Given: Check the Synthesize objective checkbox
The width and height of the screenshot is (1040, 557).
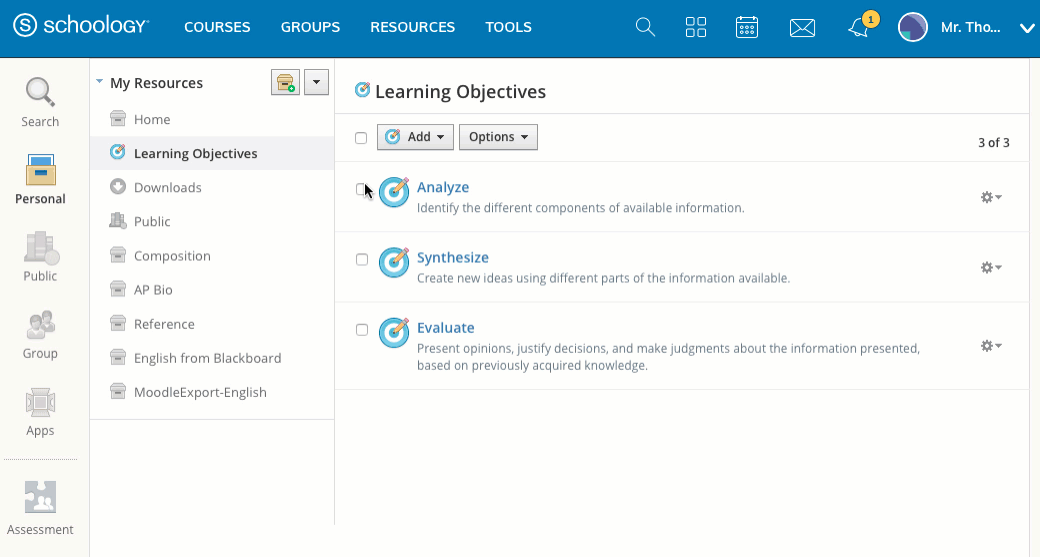Looking at the screenshot, I should coord(362,259).
